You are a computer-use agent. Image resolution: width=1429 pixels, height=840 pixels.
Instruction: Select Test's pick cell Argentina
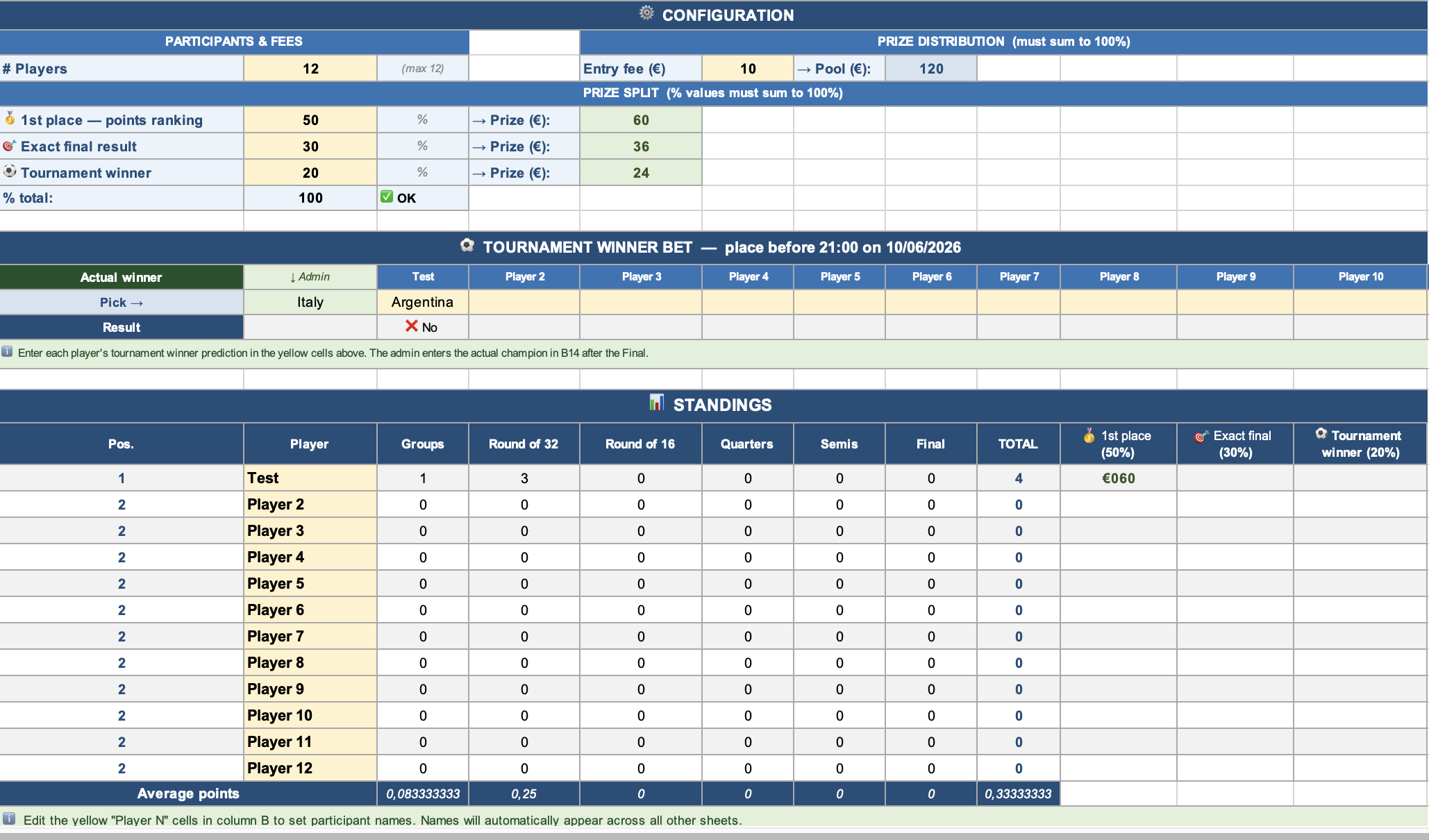(x=423, y=302)
